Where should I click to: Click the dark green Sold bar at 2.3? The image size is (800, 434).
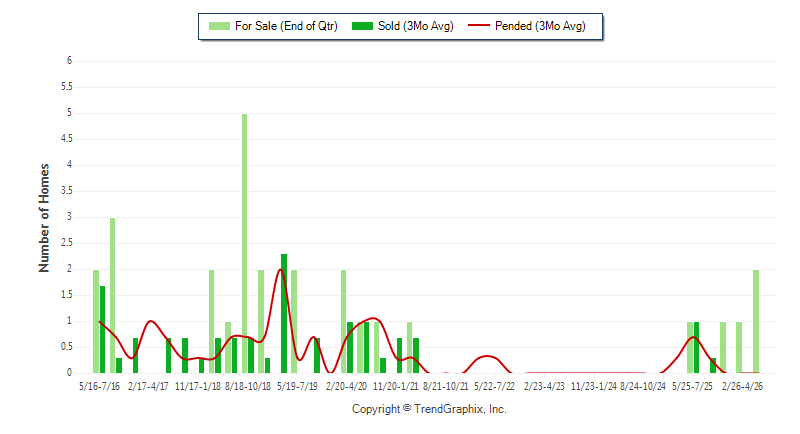pyautogui.click(x=284, y=313)
